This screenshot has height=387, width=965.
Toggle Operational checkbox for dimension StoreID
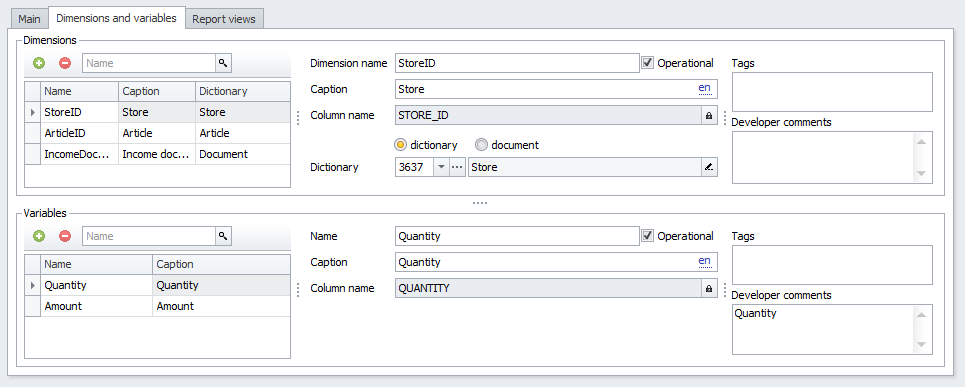coord(647,63)
